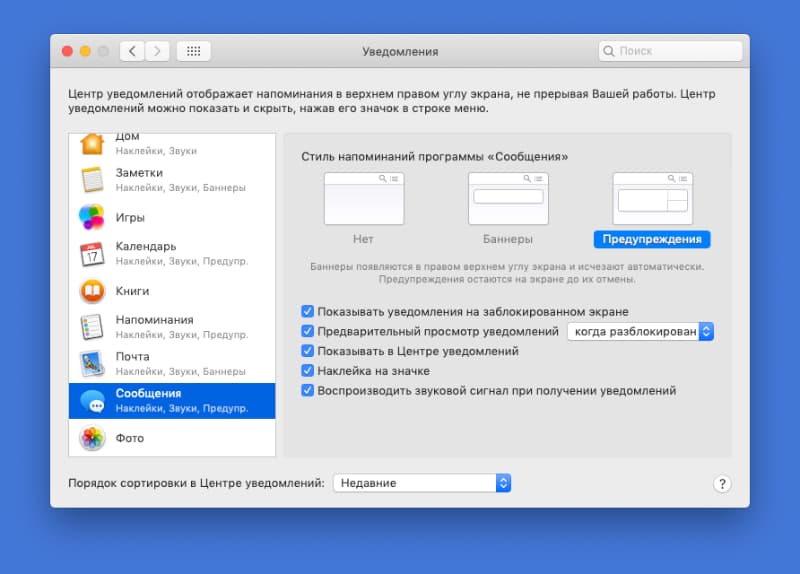Click the Photos flower icon
Image resolution: width=800 pixels, height=574 pixels.
click(92, 438)
